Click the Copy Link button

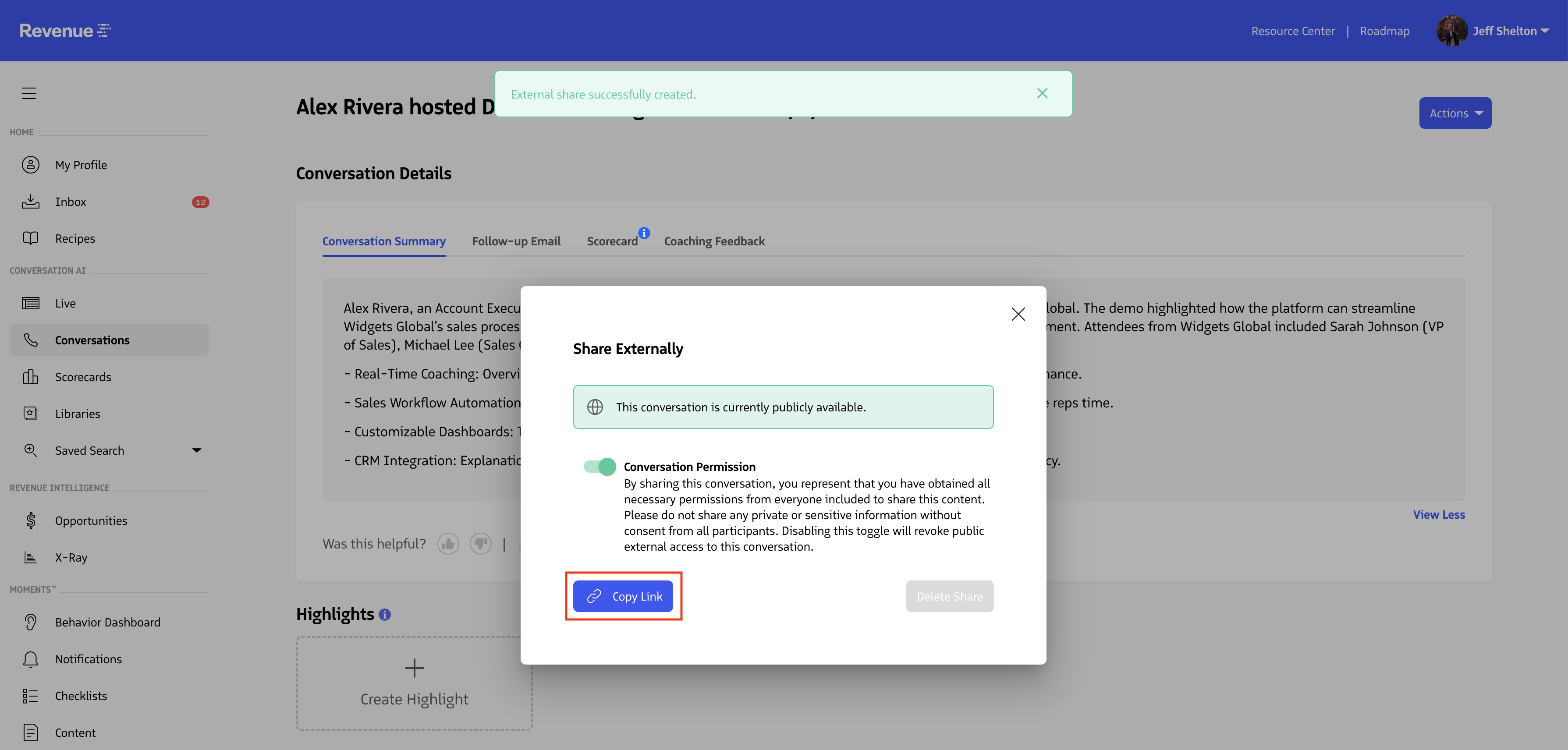[623, 596]
